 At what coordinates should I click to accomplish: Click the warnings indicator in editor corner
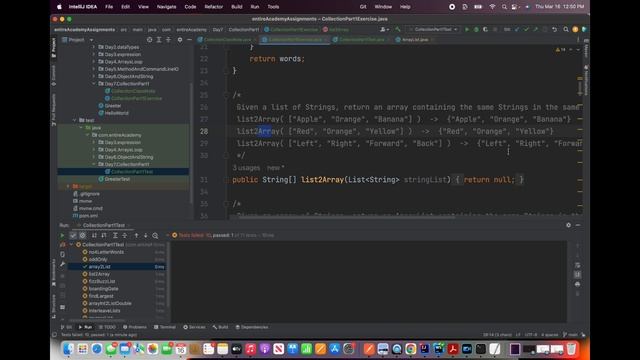coord(560,50)
